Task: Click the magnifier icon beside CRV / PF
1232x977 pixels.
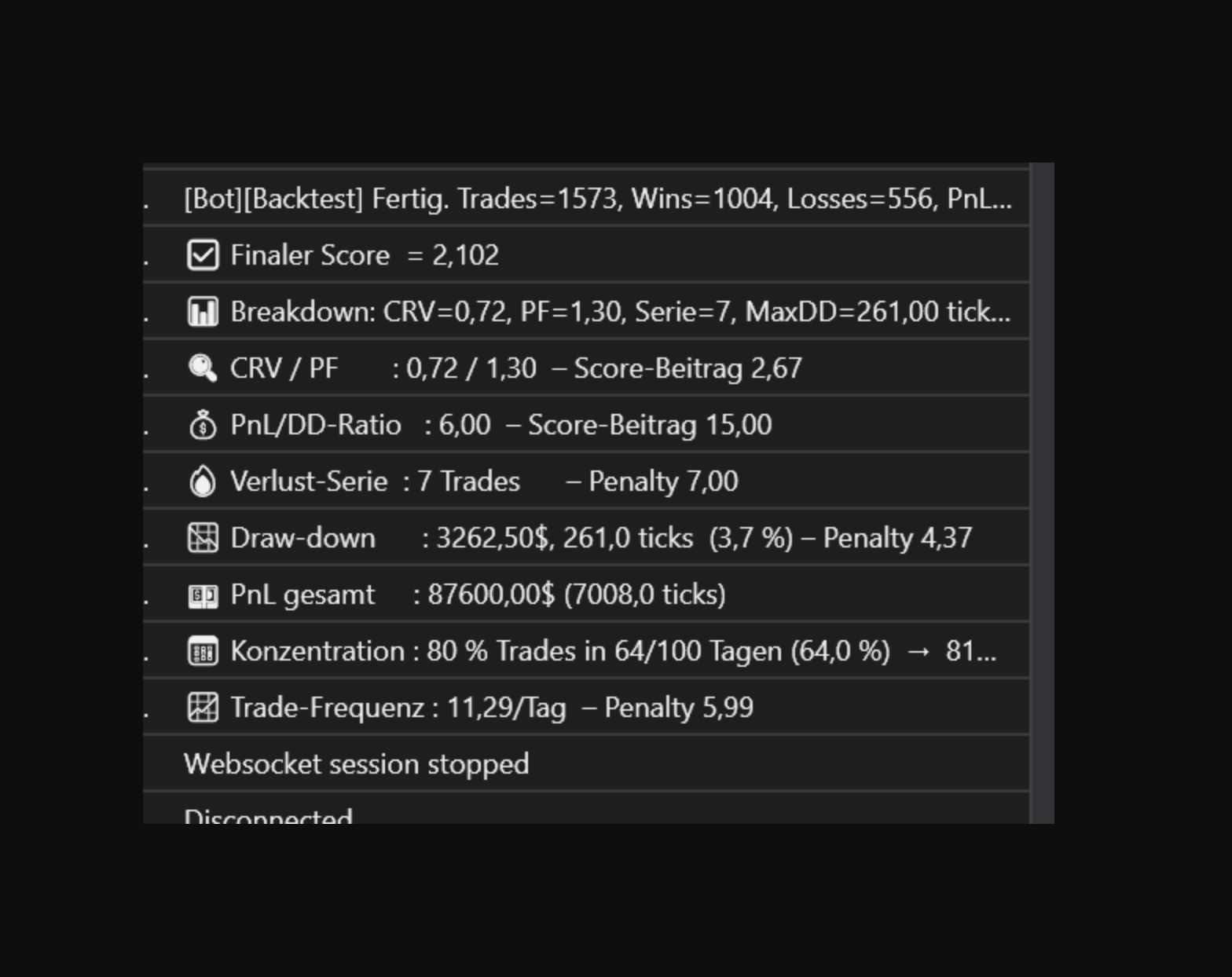Action: pos(203,368)
